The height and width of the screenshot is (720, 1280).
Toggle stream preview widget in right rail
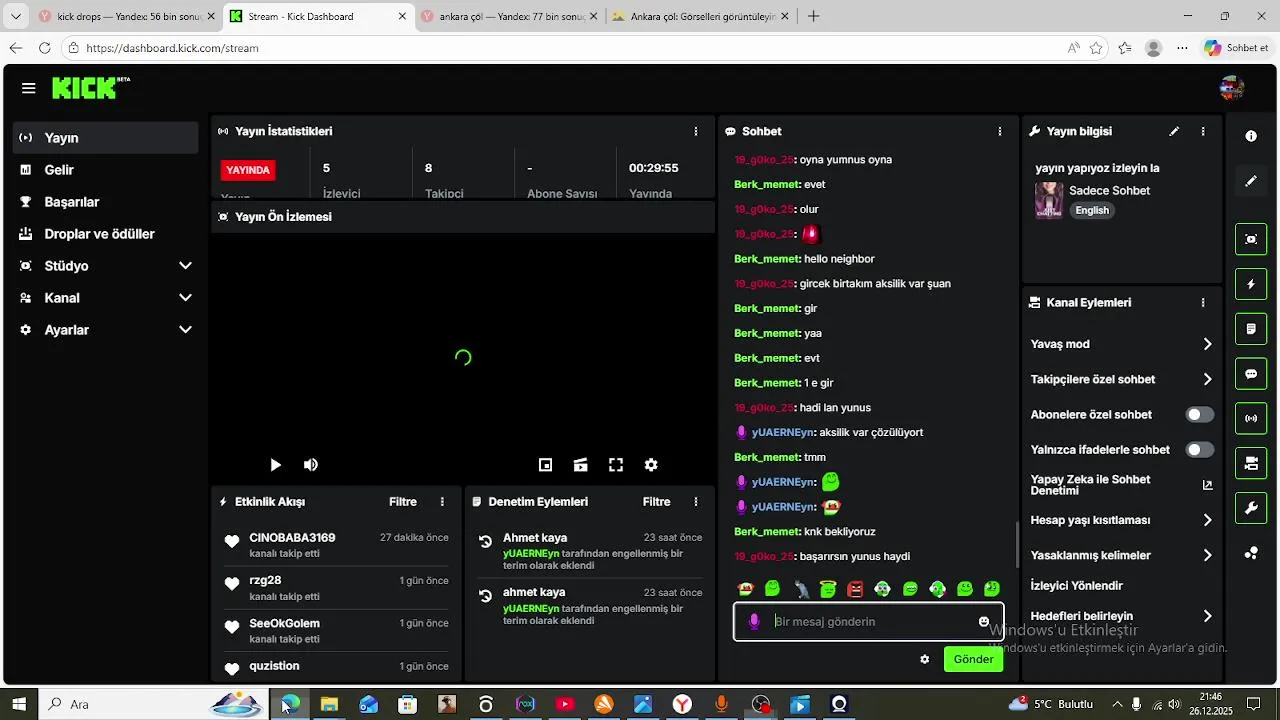coord(1251,239)
